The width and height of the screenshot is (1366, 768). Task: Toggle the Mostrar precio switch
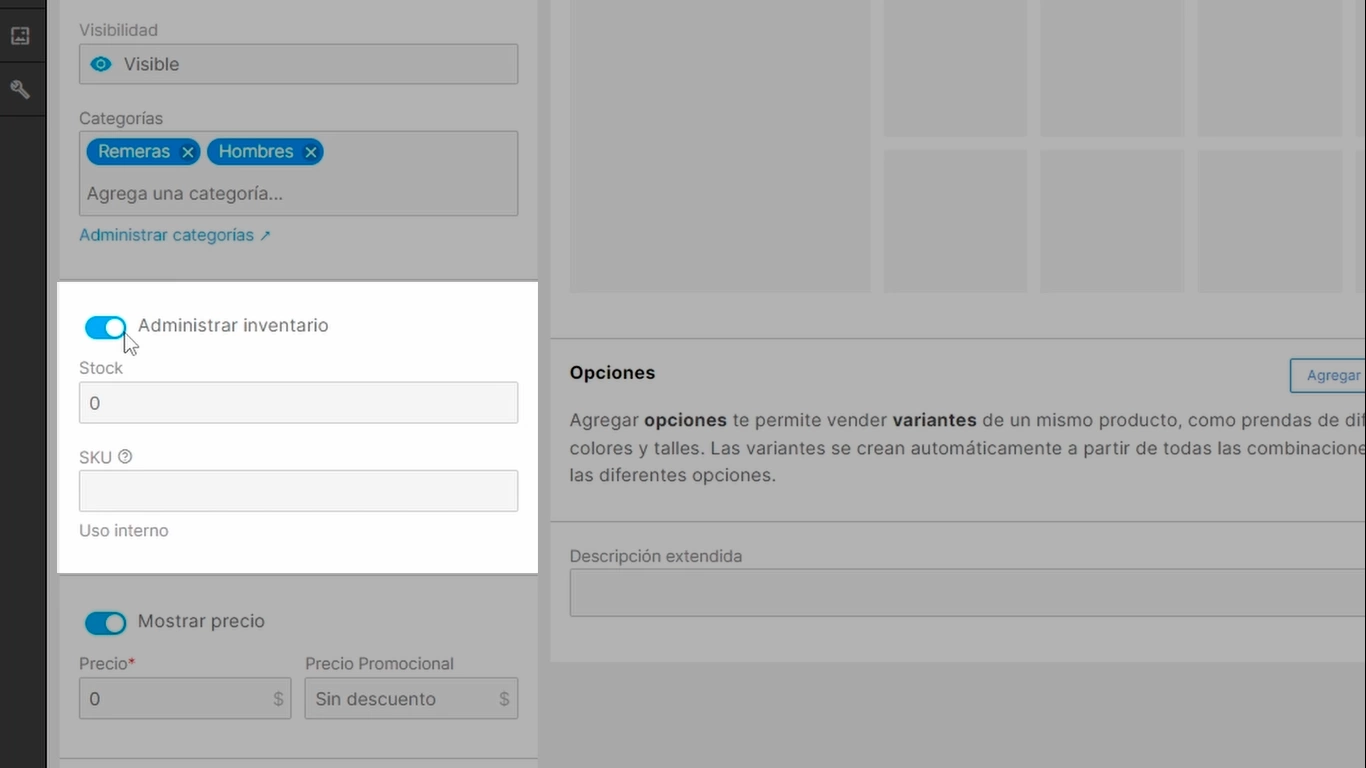[x=106, y=623]
